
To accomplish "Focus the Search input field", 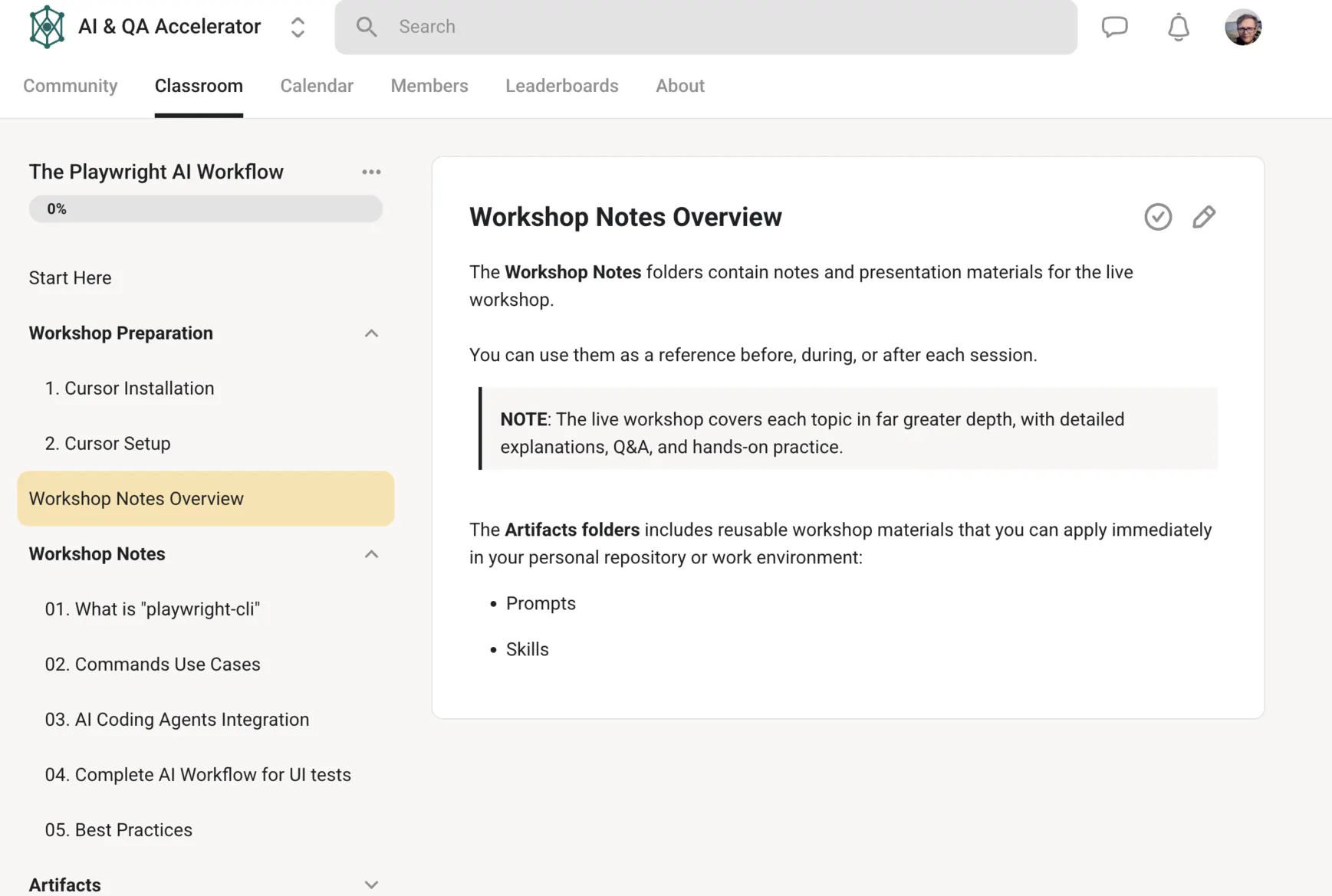I will pyautogui.click(x=705, y=27).
